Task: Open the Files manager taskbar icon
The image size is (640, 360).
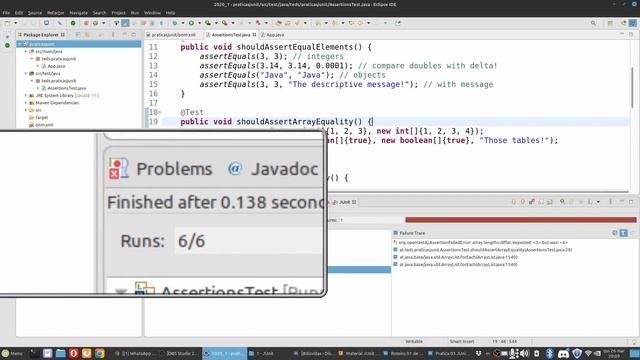Action: point(60,353)
